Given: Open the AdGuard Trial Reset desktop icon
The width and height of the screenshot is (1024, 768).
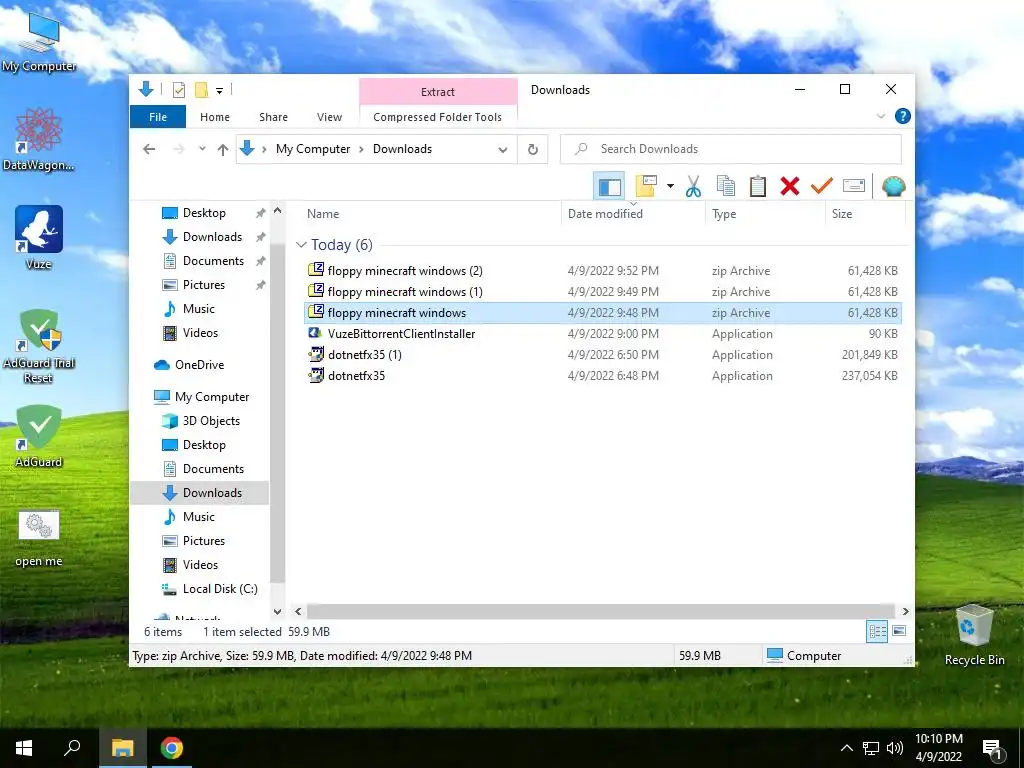Looking at the screenshot, I should click(39, 346).
